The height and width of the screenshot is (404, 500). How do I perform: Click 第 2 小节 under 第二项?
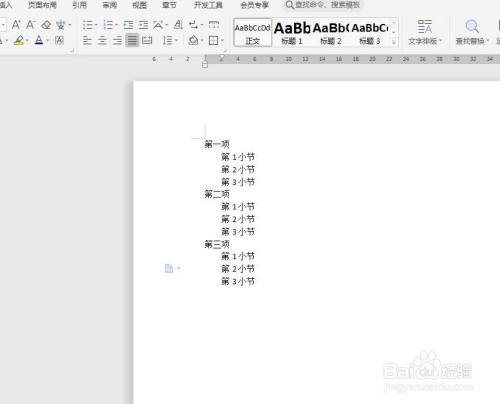coord(238,219)
